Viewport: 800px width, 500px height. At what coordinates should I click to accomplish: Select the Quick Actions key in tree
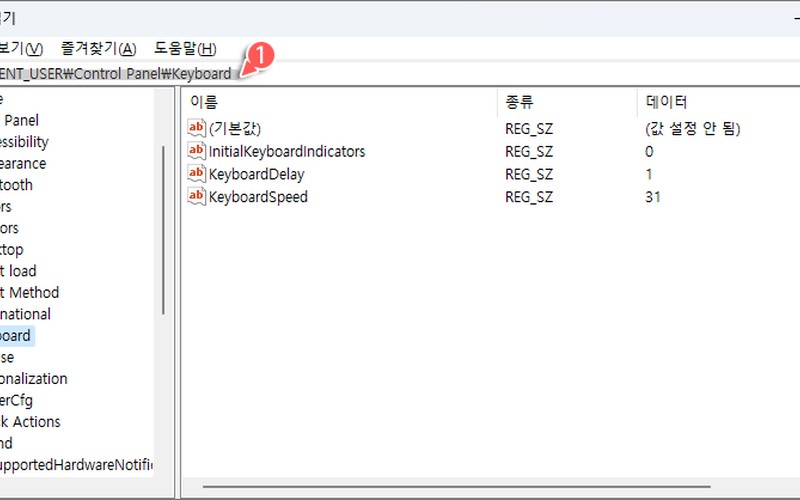coord(30,422)
